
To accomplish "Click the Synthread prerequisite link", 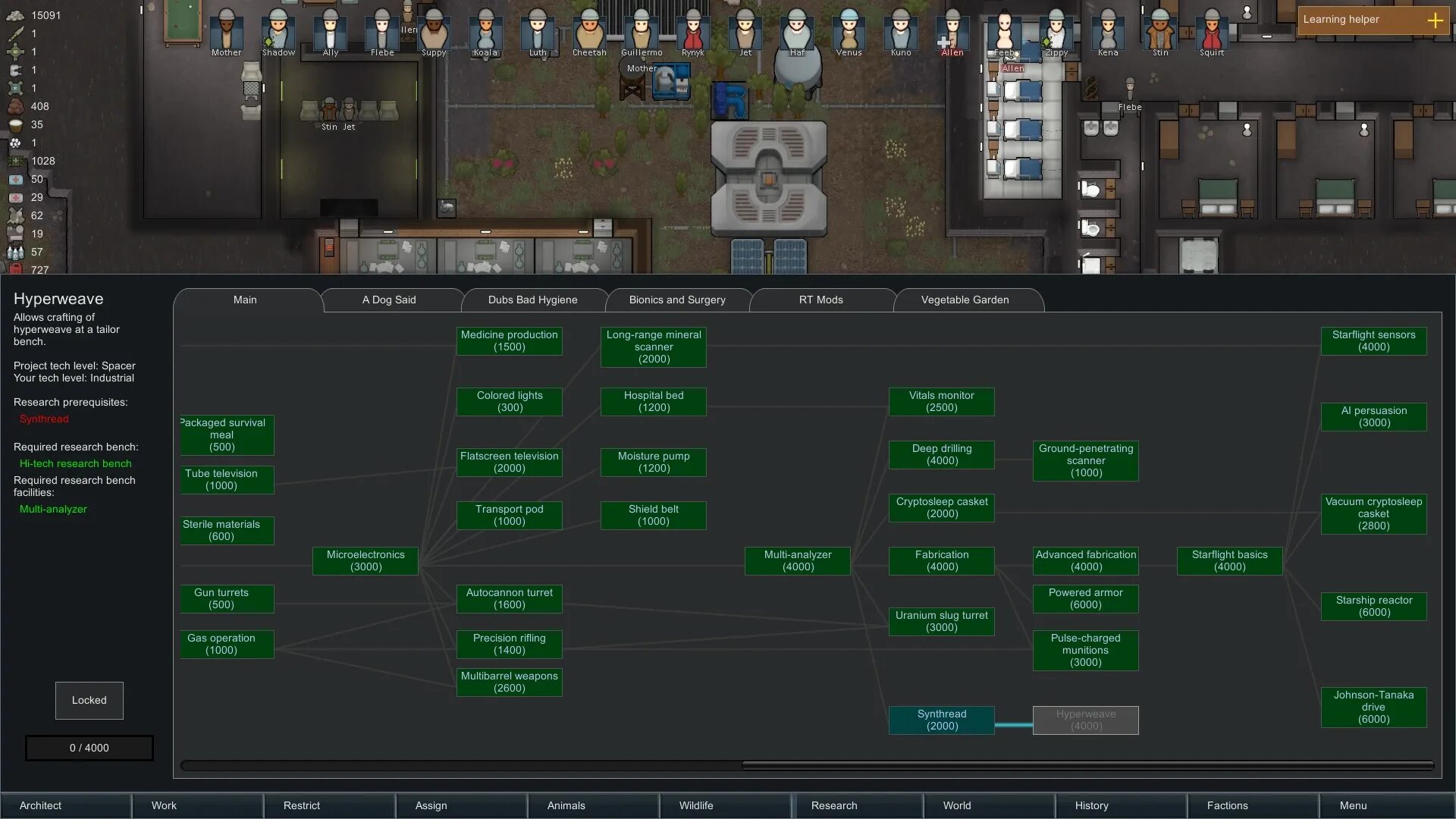I will pyautogui.click(x=44, y=419).
